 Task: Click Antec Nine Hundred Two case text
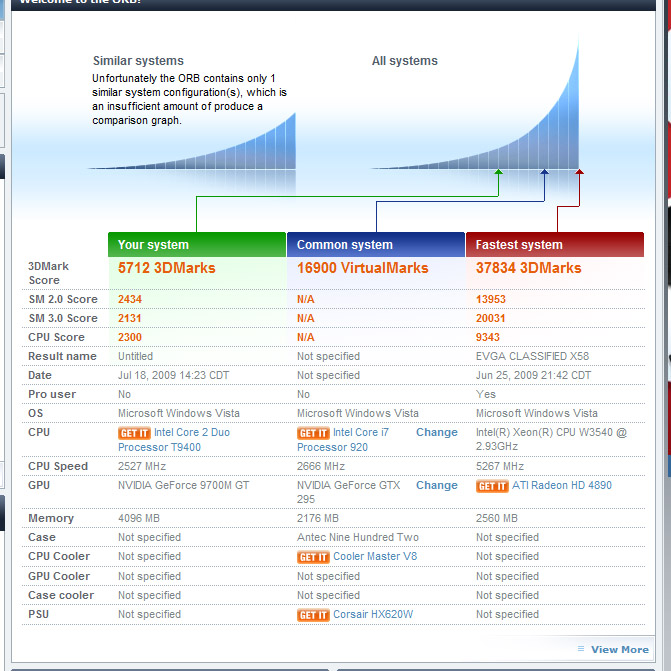point(358,537)
